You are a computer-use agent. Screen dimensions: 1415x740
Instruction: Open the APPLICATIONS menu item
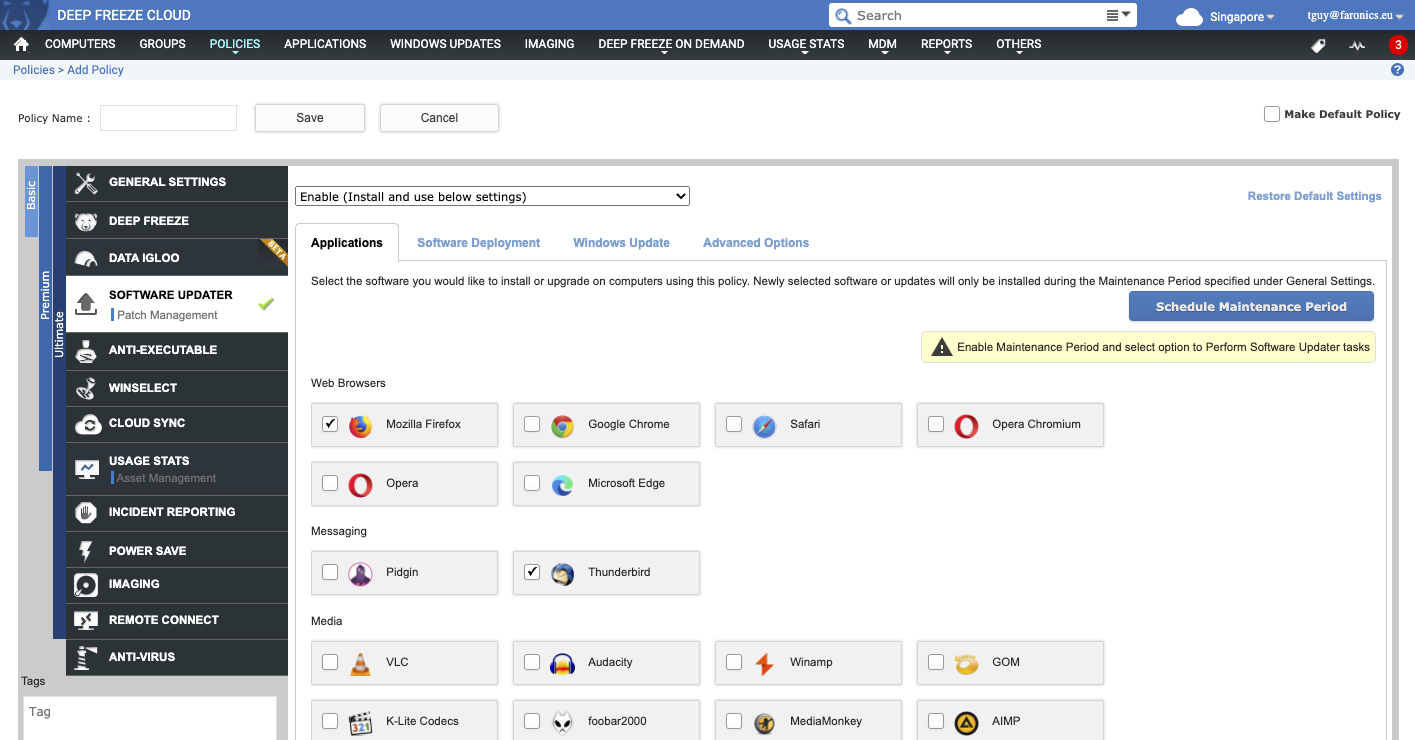click(325, 44)
